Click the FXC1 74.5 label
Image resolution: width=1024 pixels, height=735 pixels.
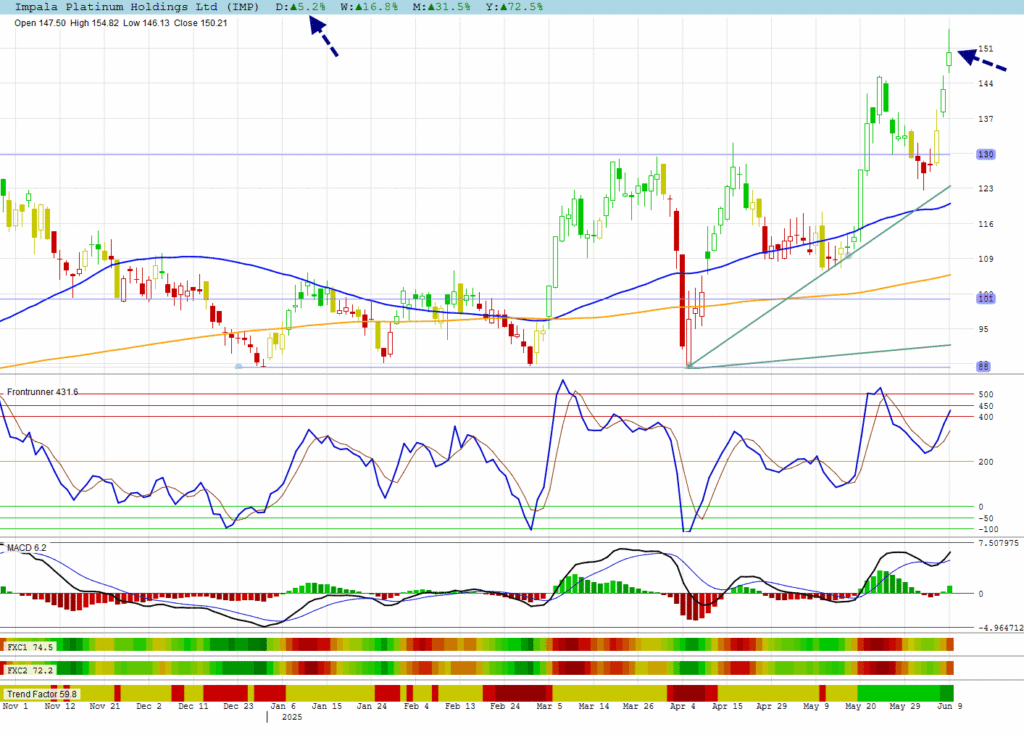29,647
